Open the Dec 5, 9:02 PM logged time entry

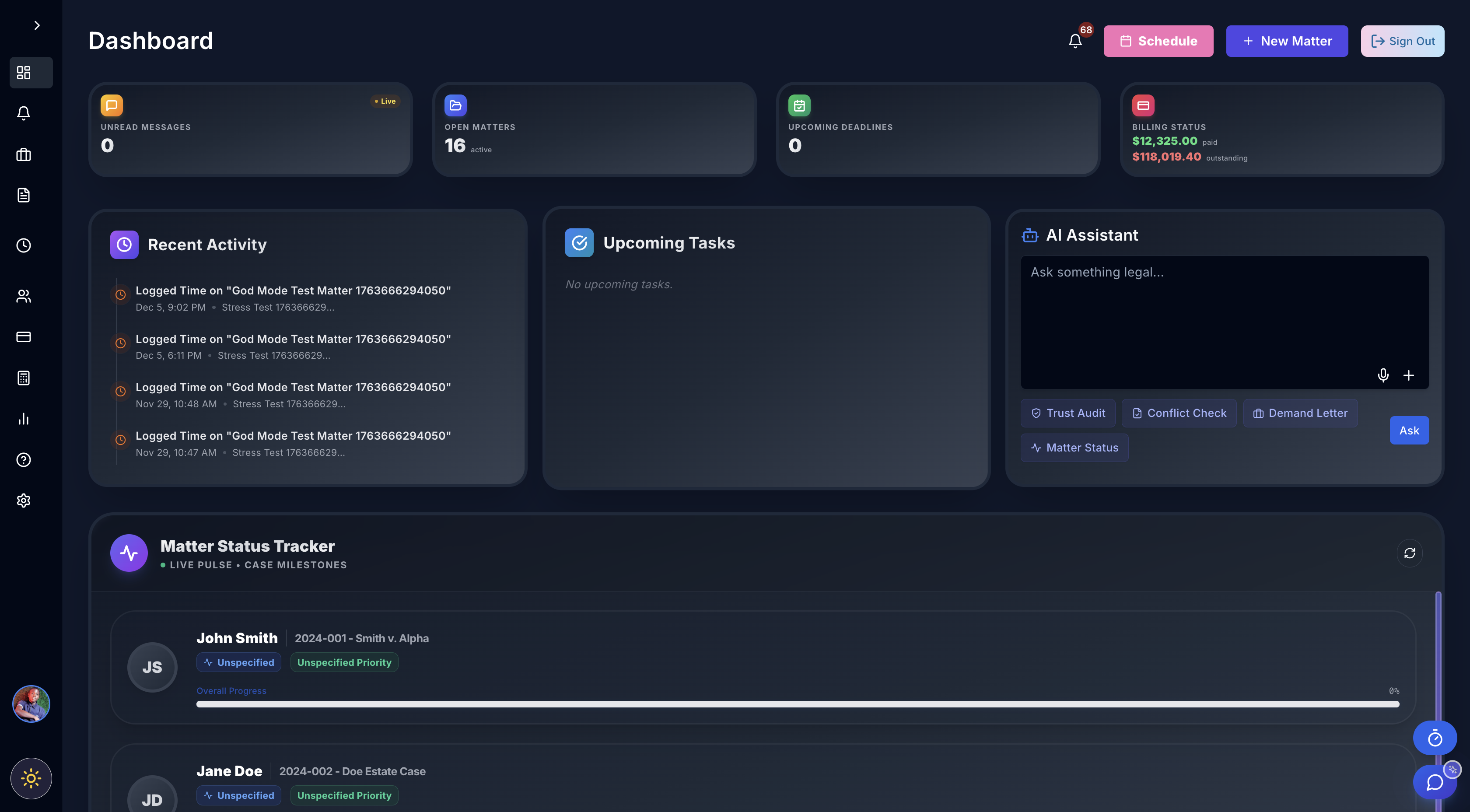[x=293, y=298]
